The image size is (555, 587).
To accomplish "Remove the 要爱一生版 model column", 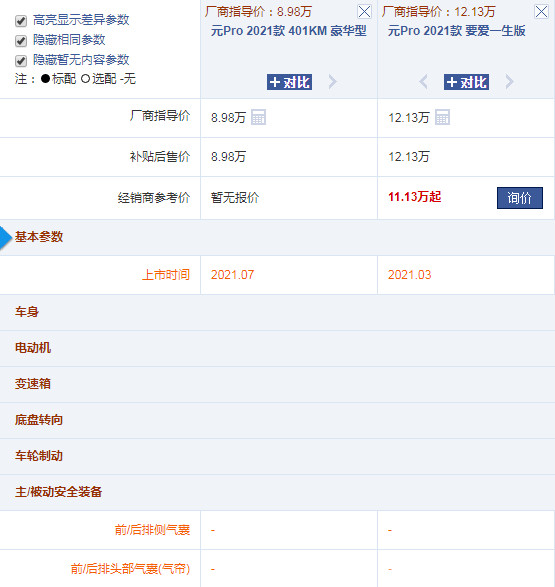I will [x=541, y=12].
